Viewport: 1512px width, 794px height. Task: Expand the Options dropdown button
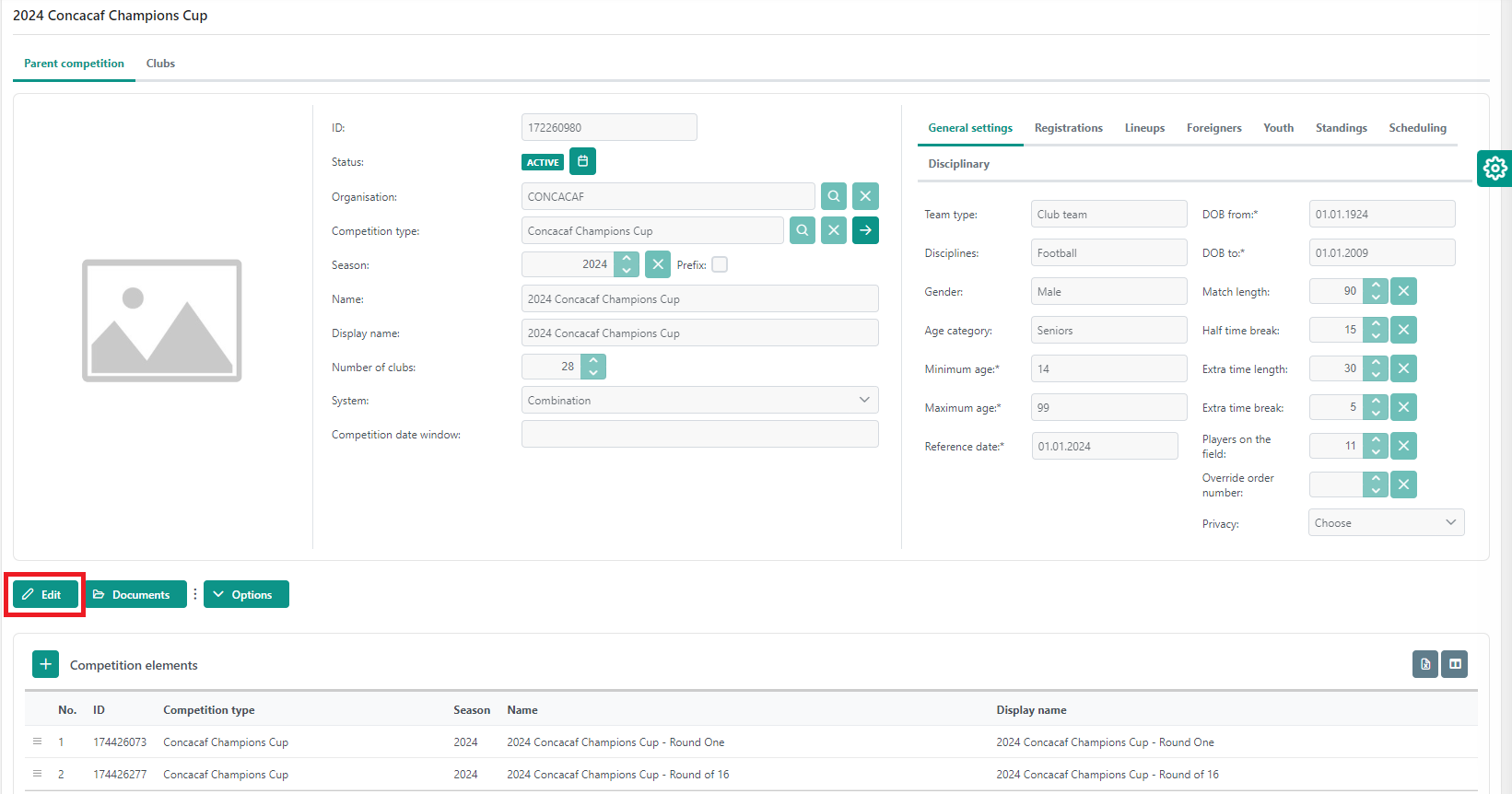tap(246, 594)
